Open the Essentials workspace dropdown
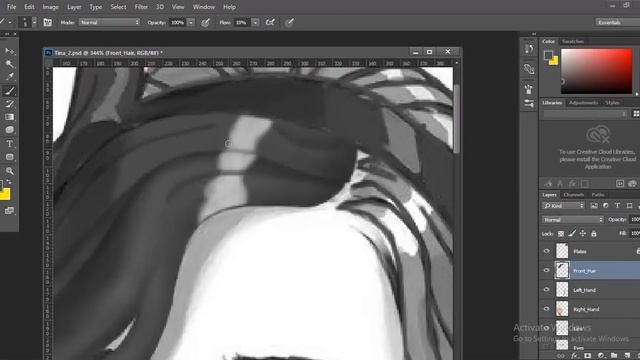 (618, 22)
